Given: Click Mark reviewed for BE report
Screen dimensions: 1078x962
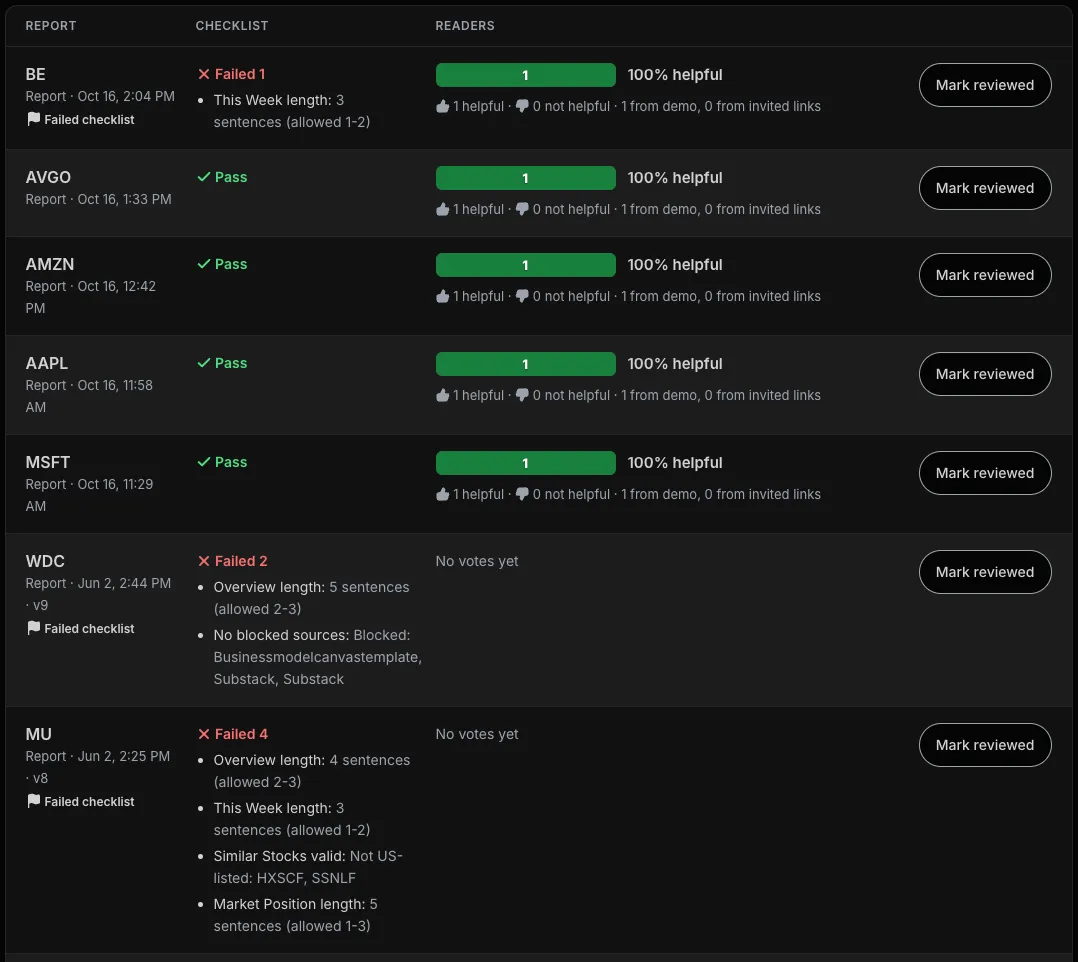Looking at the screenshot, I should (984, 85).
